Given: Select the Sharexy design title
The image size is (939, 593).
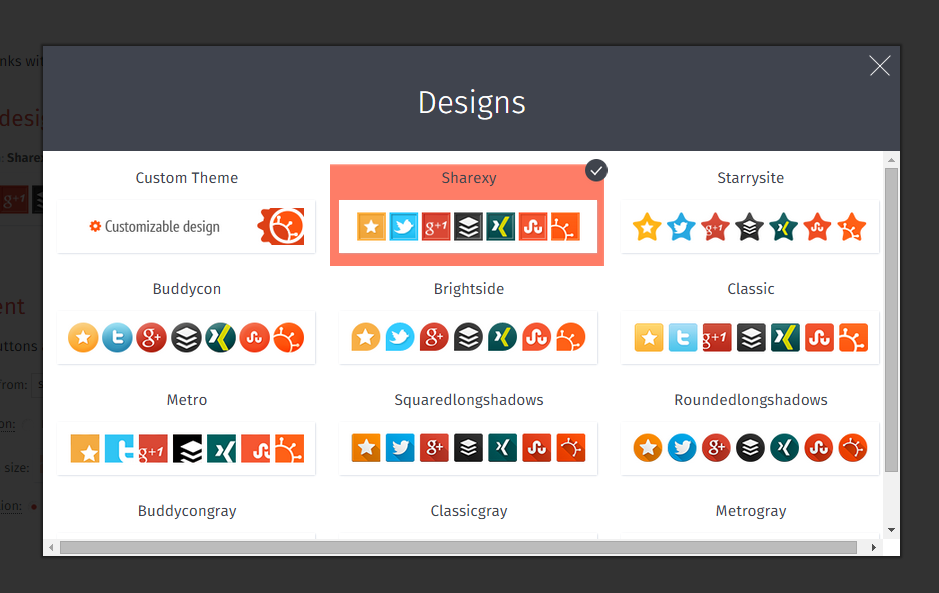Looking at the screenshot, I should (x=469, y=178).
